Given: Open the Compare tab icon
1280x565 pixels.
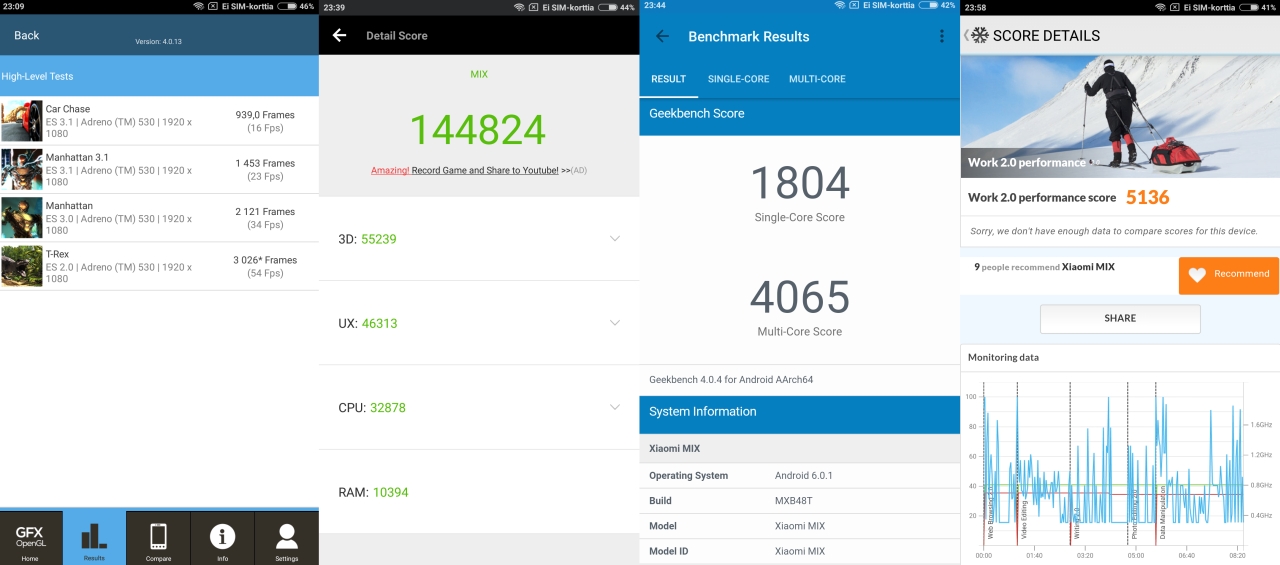Looking at the screenshot, I should point(158,538).
